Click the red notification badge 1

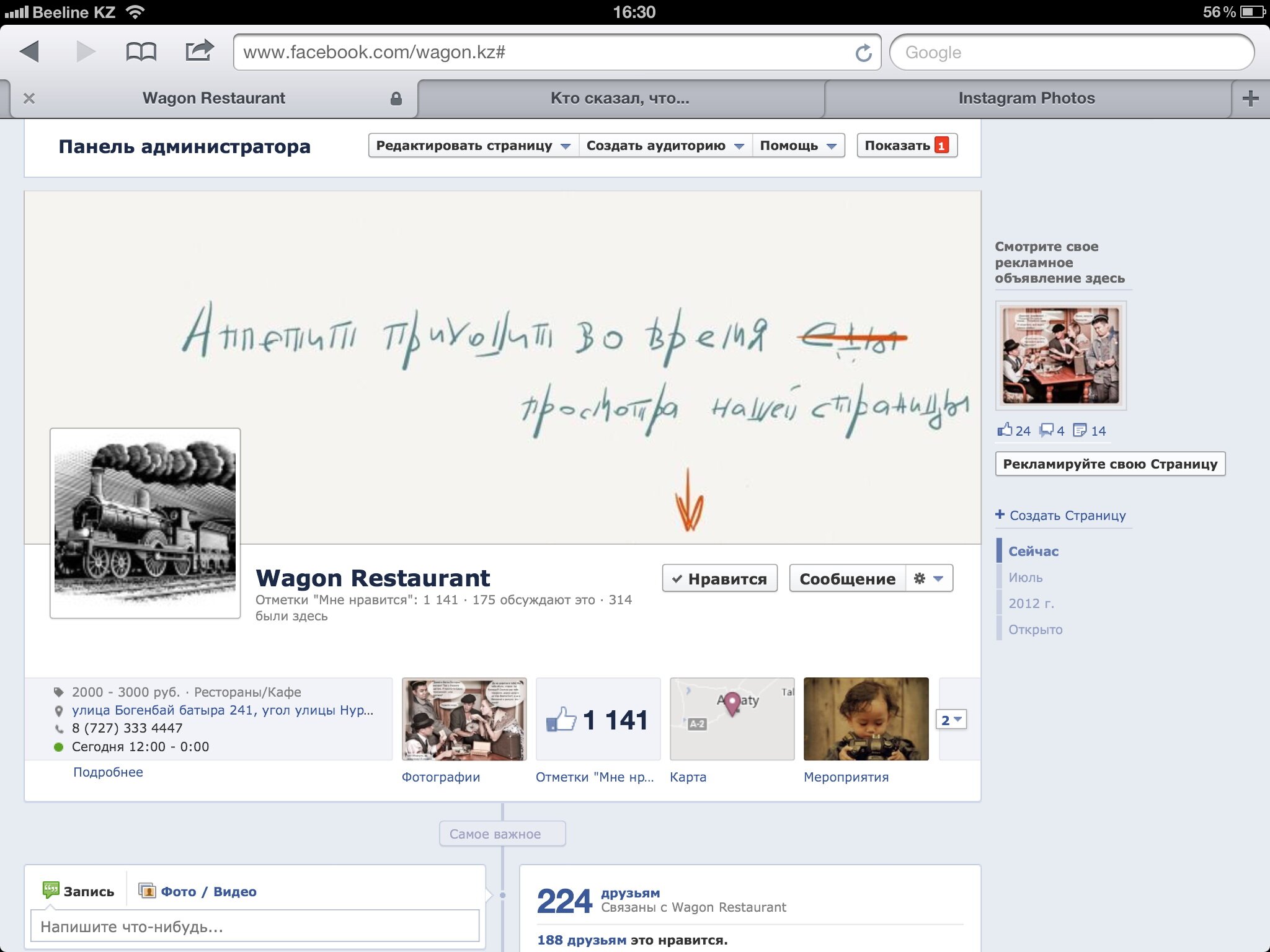(x=941, y=146)
